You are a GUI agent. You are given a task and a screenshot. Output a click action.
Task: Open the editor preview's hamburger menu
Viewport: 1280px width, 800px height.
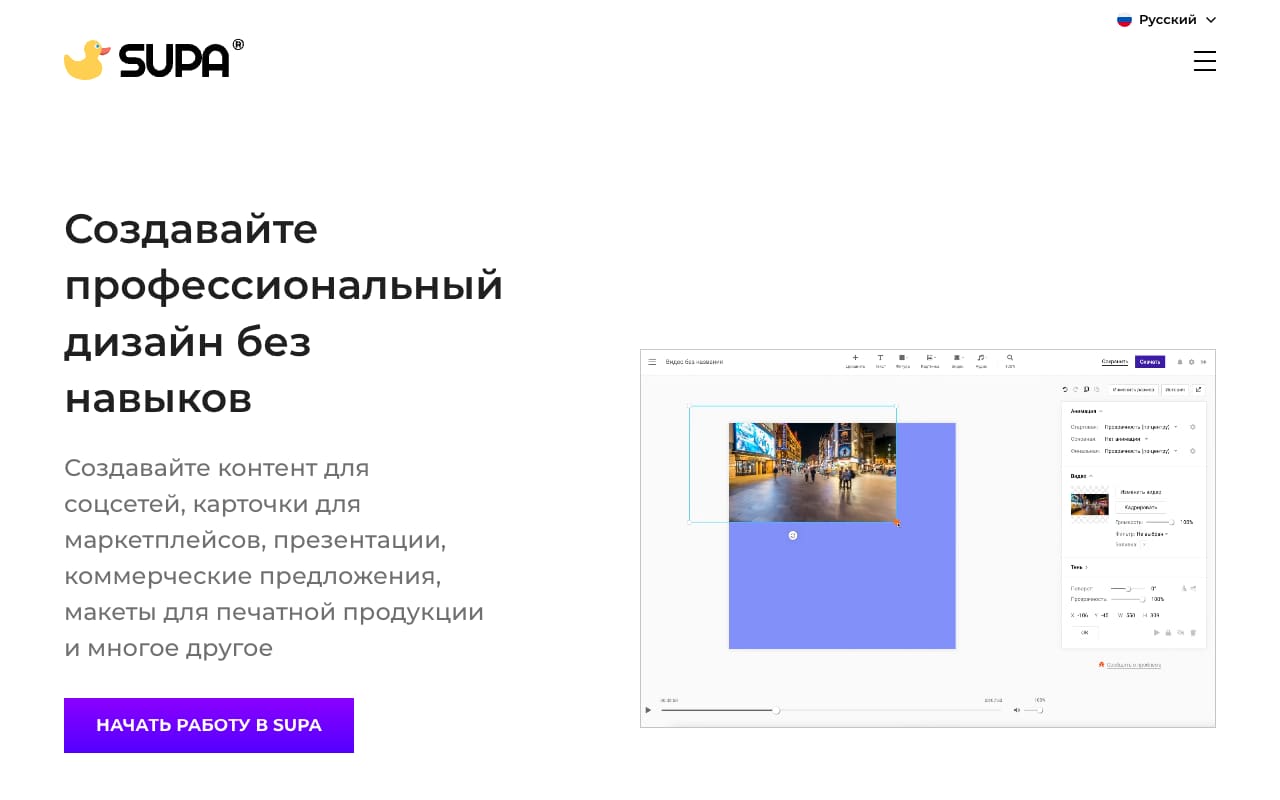tap(652, 362)
